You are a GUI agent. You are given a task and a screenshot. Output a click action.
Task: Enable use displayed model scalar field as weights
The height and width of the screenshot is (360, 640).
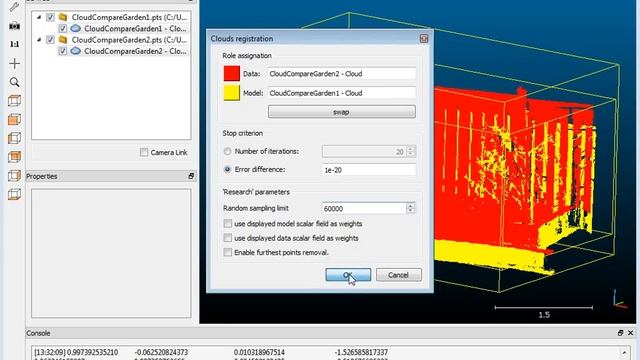coord(228,224)
